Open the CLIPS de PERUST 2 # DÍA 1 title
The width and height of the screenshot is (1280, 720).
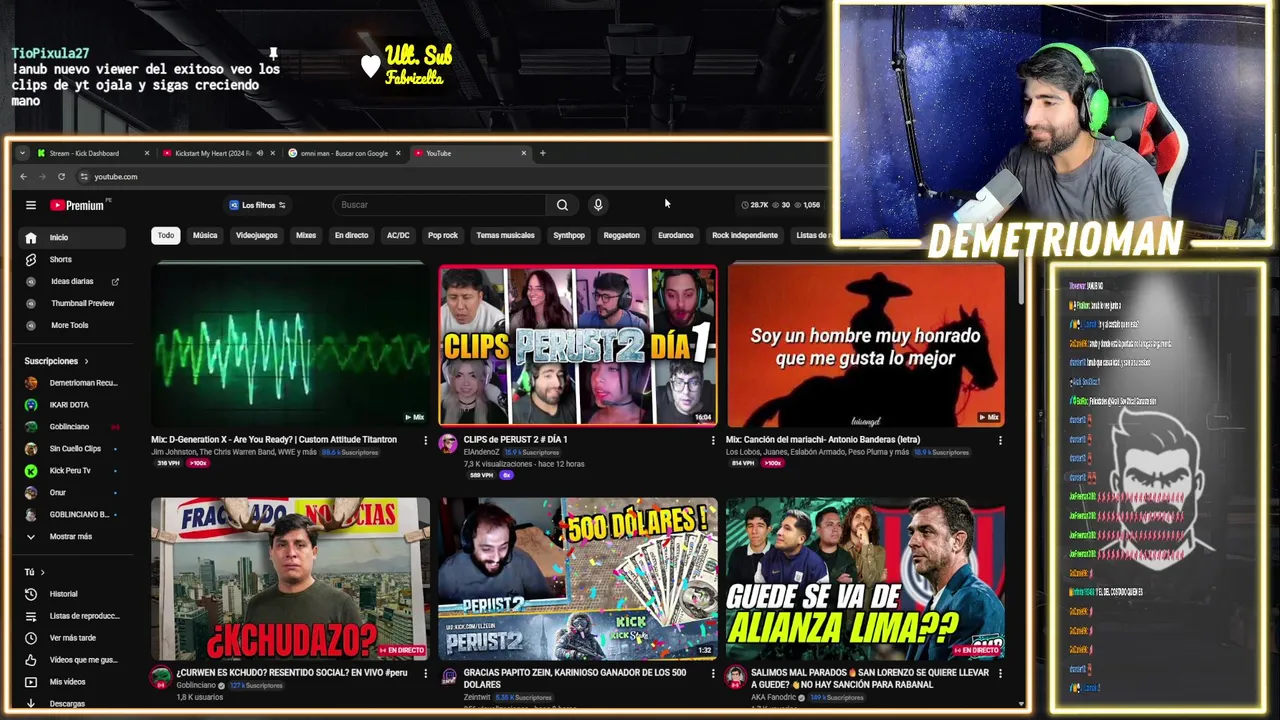(x=515, y=440)
